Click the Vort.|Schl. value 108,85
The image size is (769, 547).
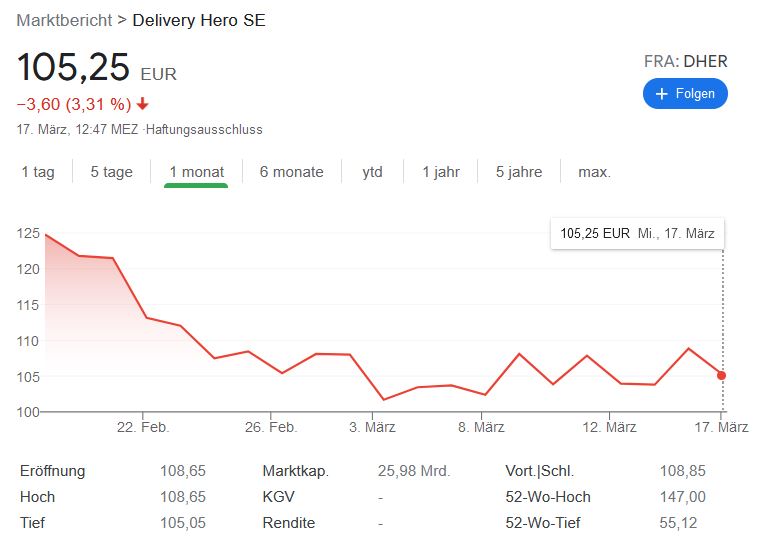pyautogui.click(x=683, y=471)
